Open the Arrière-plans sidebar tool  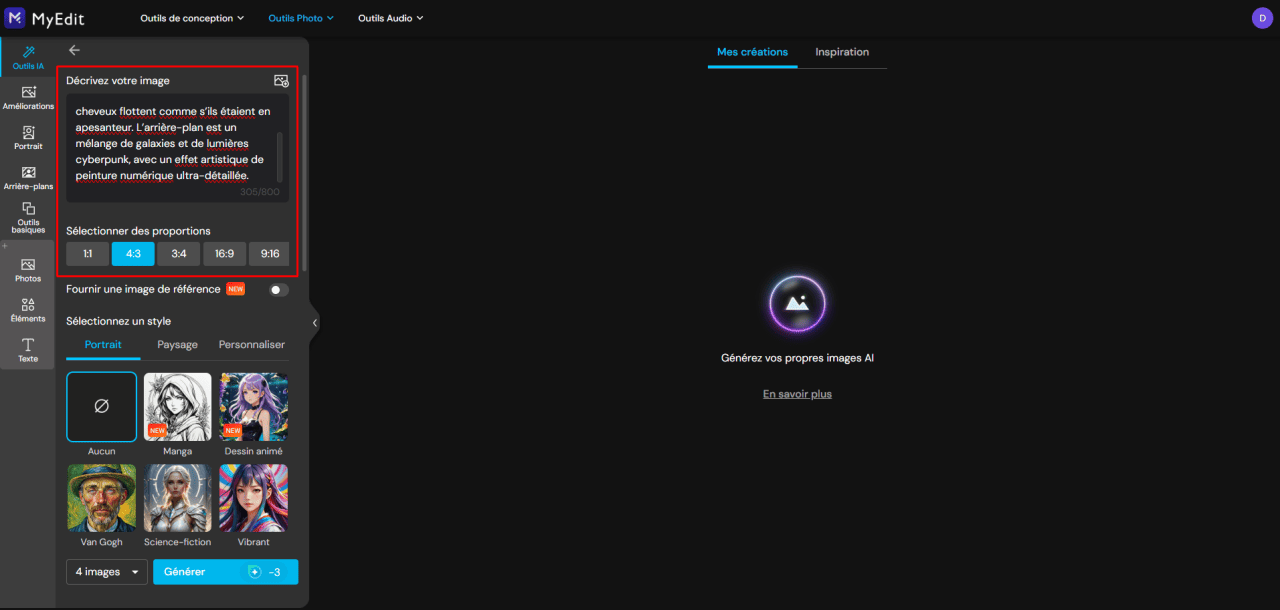pos(28,177)
